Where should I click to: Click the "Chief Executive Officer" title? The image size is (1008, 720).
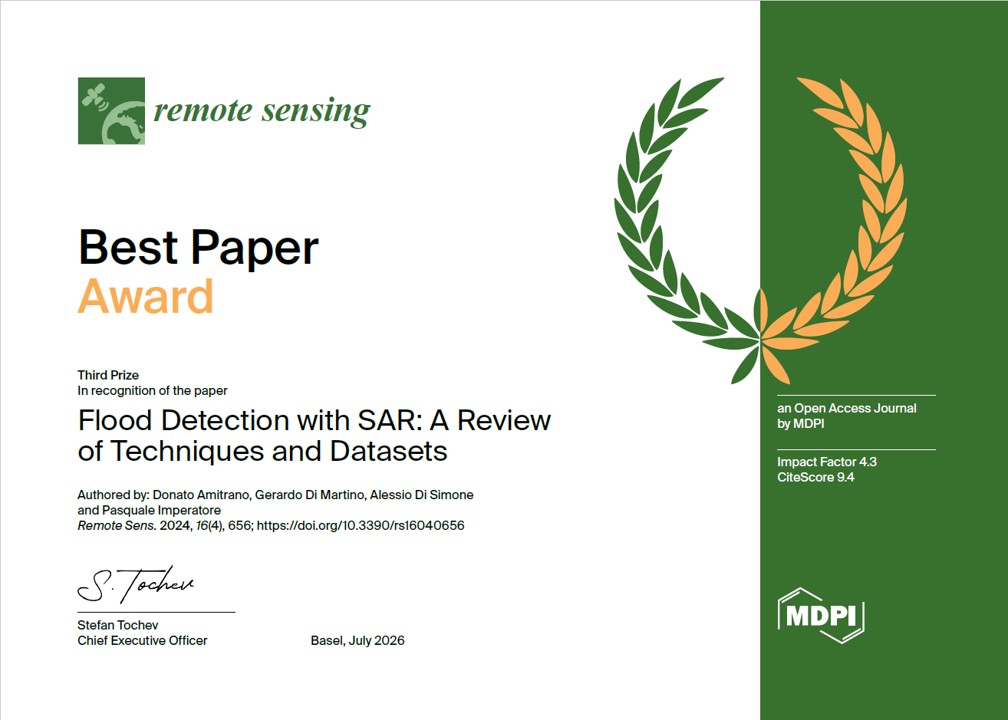[x=142, y=640]
